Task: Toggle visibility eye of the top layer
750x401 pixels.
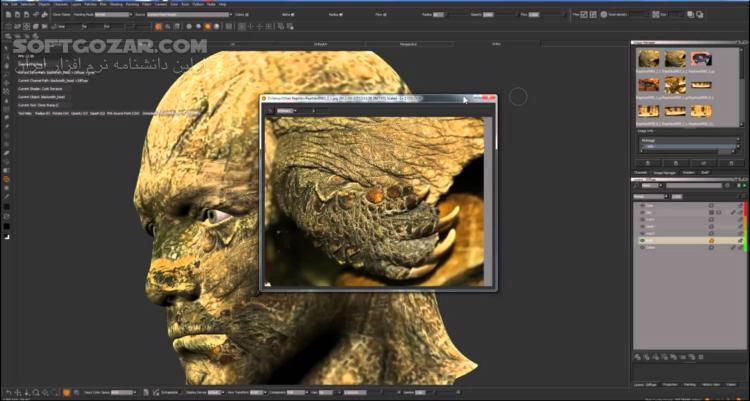Action: coord(642,205)
